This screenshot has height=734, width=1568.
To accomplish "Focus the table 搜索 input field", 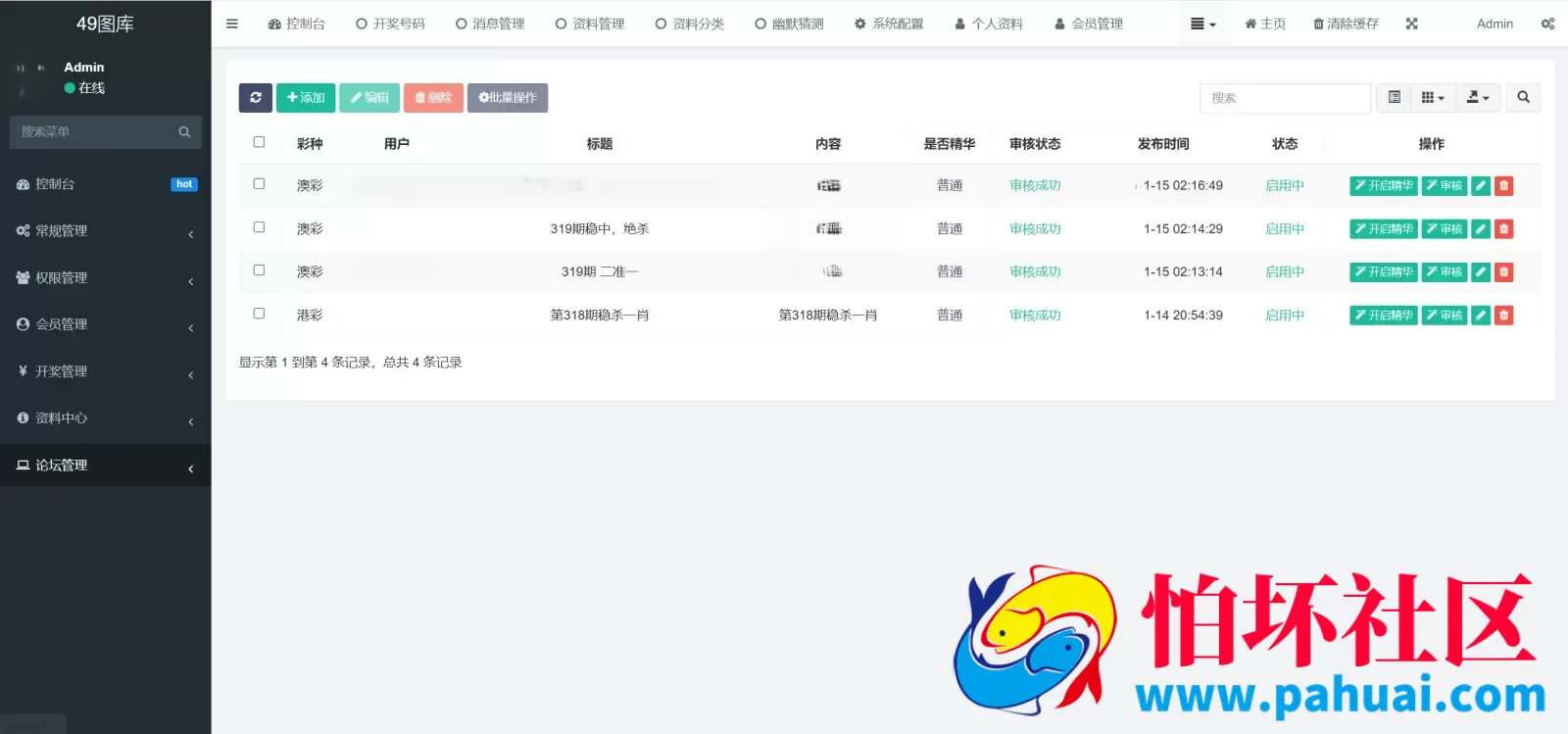I will (x=1285, y=98).
